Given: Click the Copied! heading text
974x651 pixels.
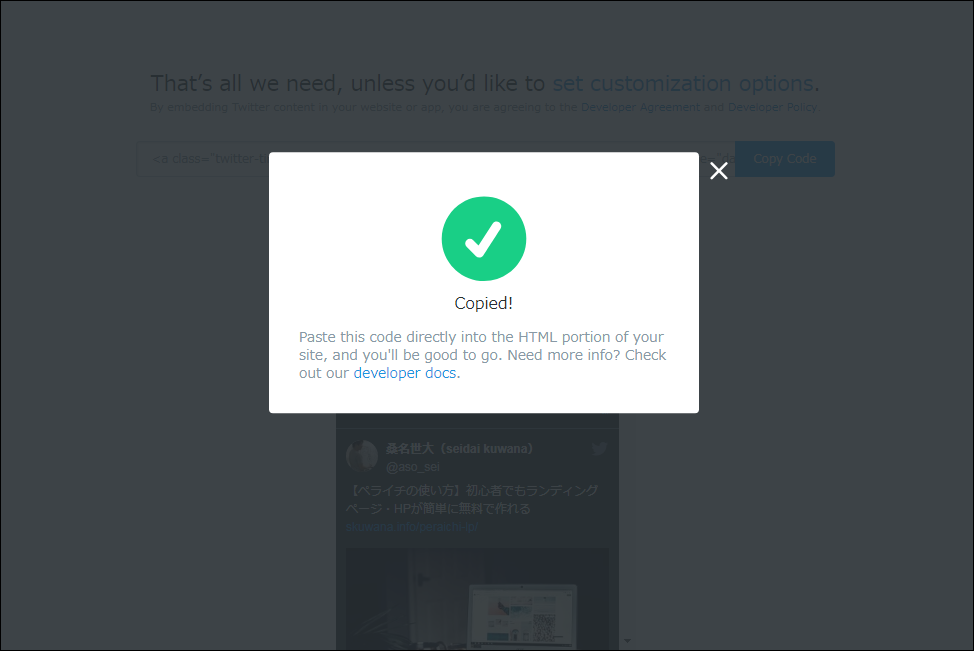Looking at the screenshot, I should (483, 303).
